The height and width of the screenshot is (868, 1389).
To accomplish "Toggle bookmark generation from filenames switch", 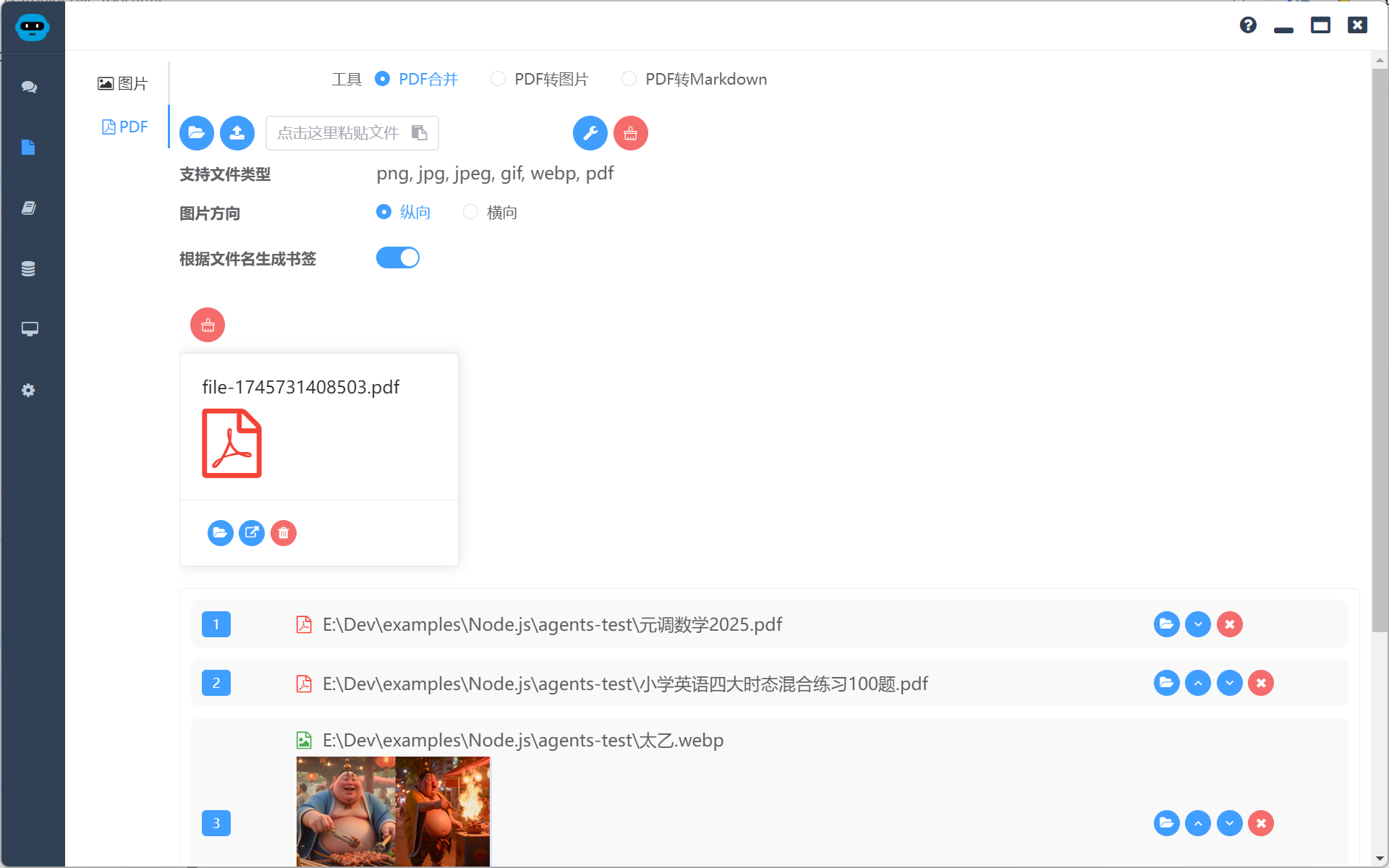I will [x=397, y=258].
